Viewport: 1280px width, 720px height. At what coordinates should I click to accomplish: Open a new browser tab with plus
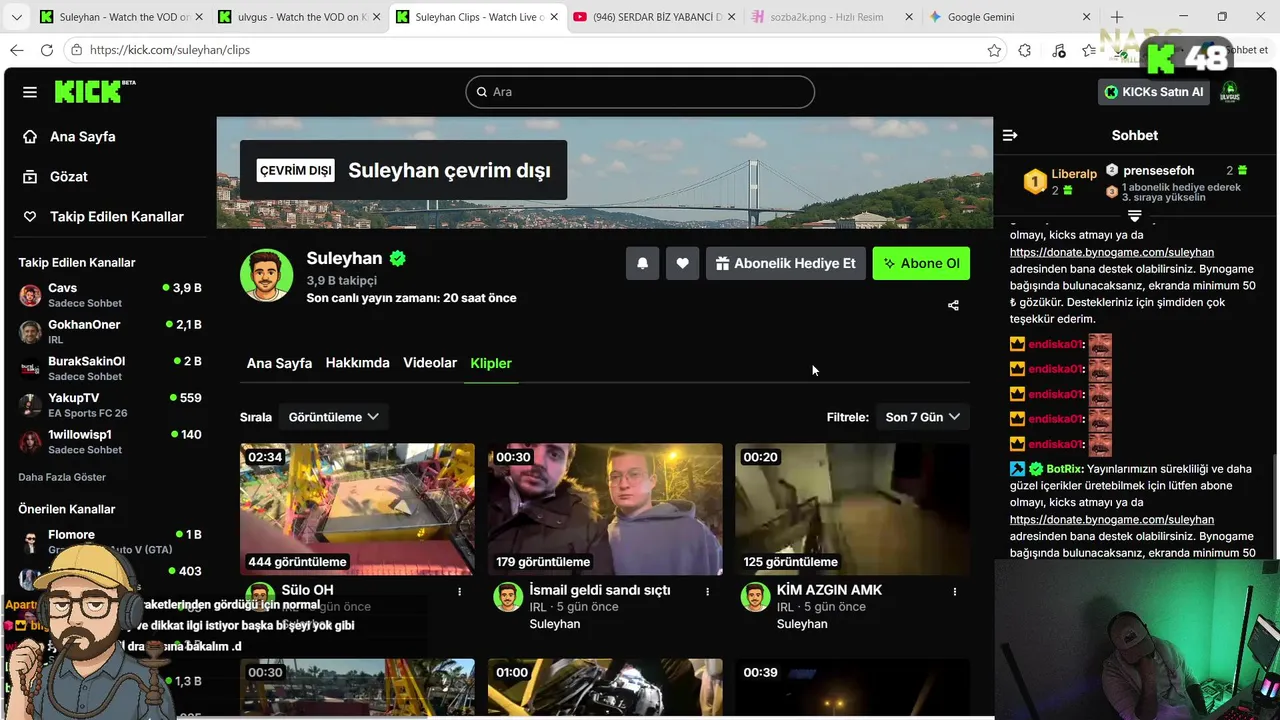click(1117, 17)
